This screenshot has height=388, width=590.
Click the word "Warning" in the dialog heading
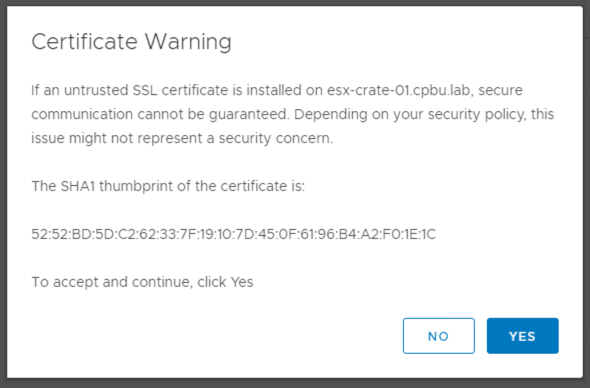point(188,41)
